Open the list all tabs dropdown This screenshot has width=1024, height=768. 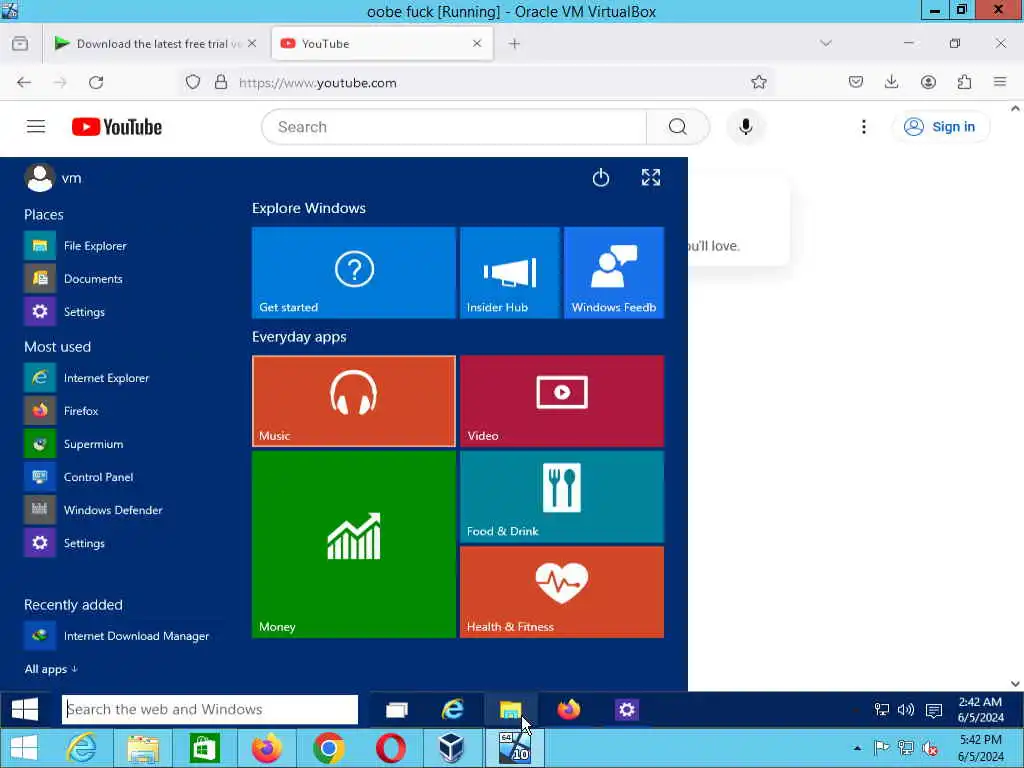825,43
